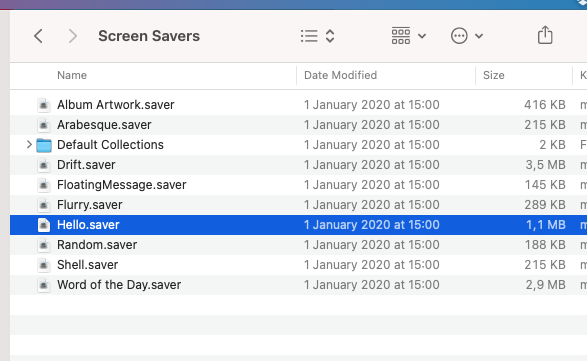Select the Default Collections folder icon
587x361 pixels.
tap(44, 145)
